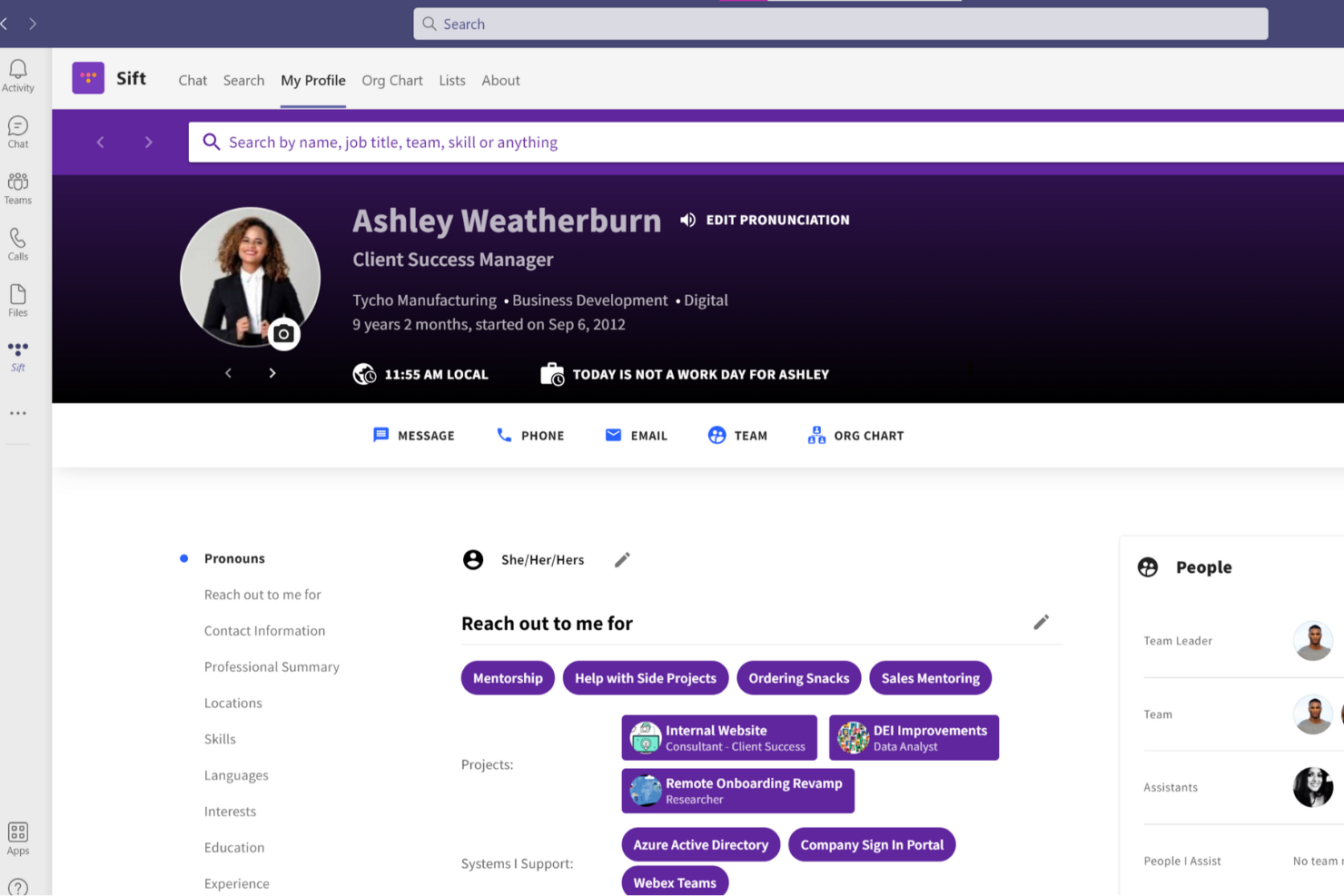Open the DEI Improvements project
This screenshot has height=896, width=1344.
(914, 738)
